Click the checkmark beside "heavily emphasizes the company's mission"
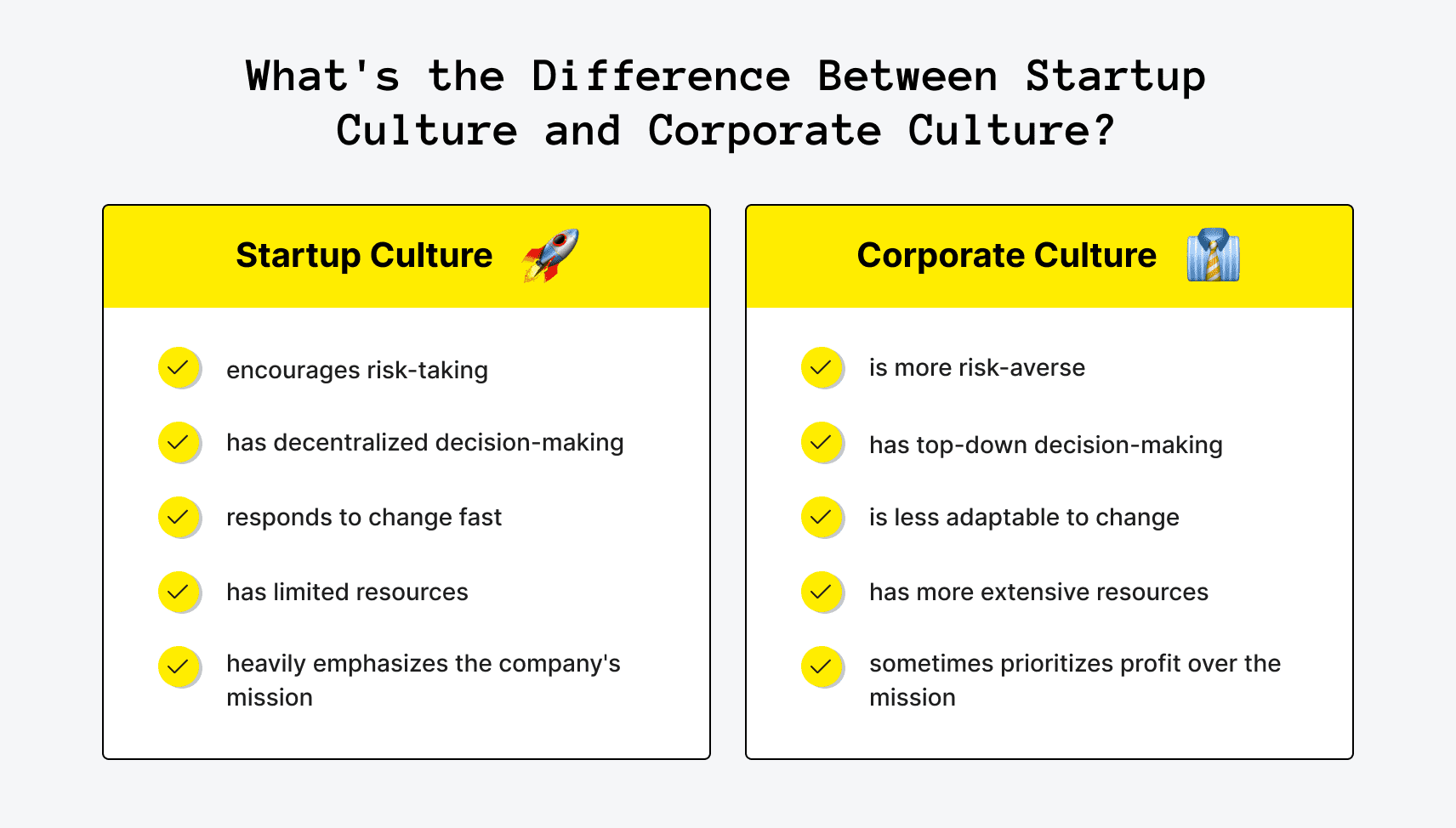 tap(179, 666)
